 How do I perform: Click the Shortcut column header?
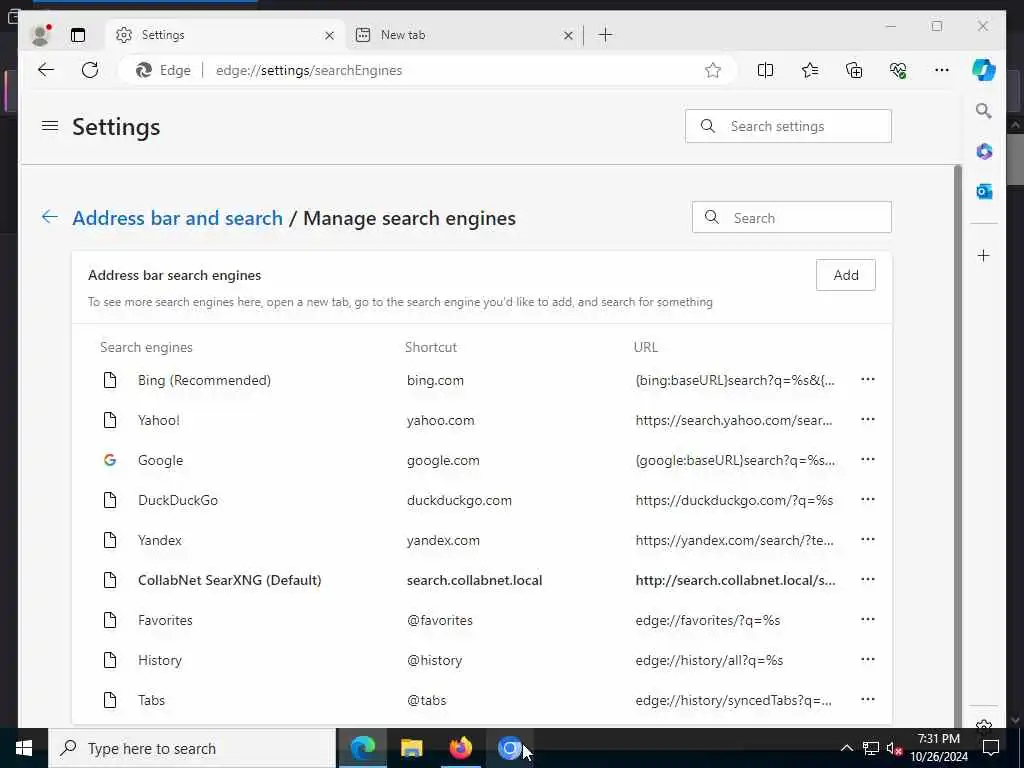(430, 347)
